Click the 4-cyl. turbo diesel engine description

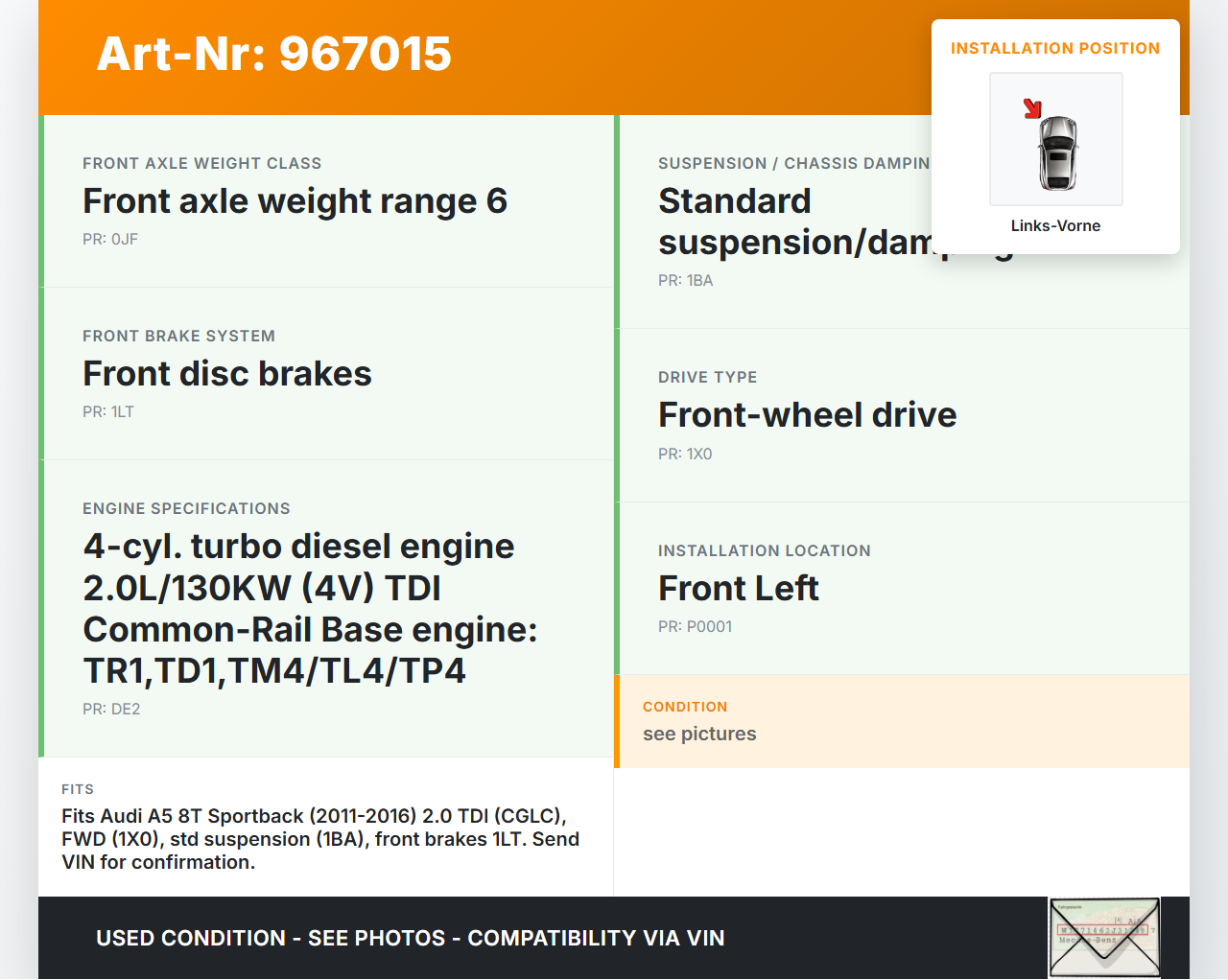tap(310, 608)
